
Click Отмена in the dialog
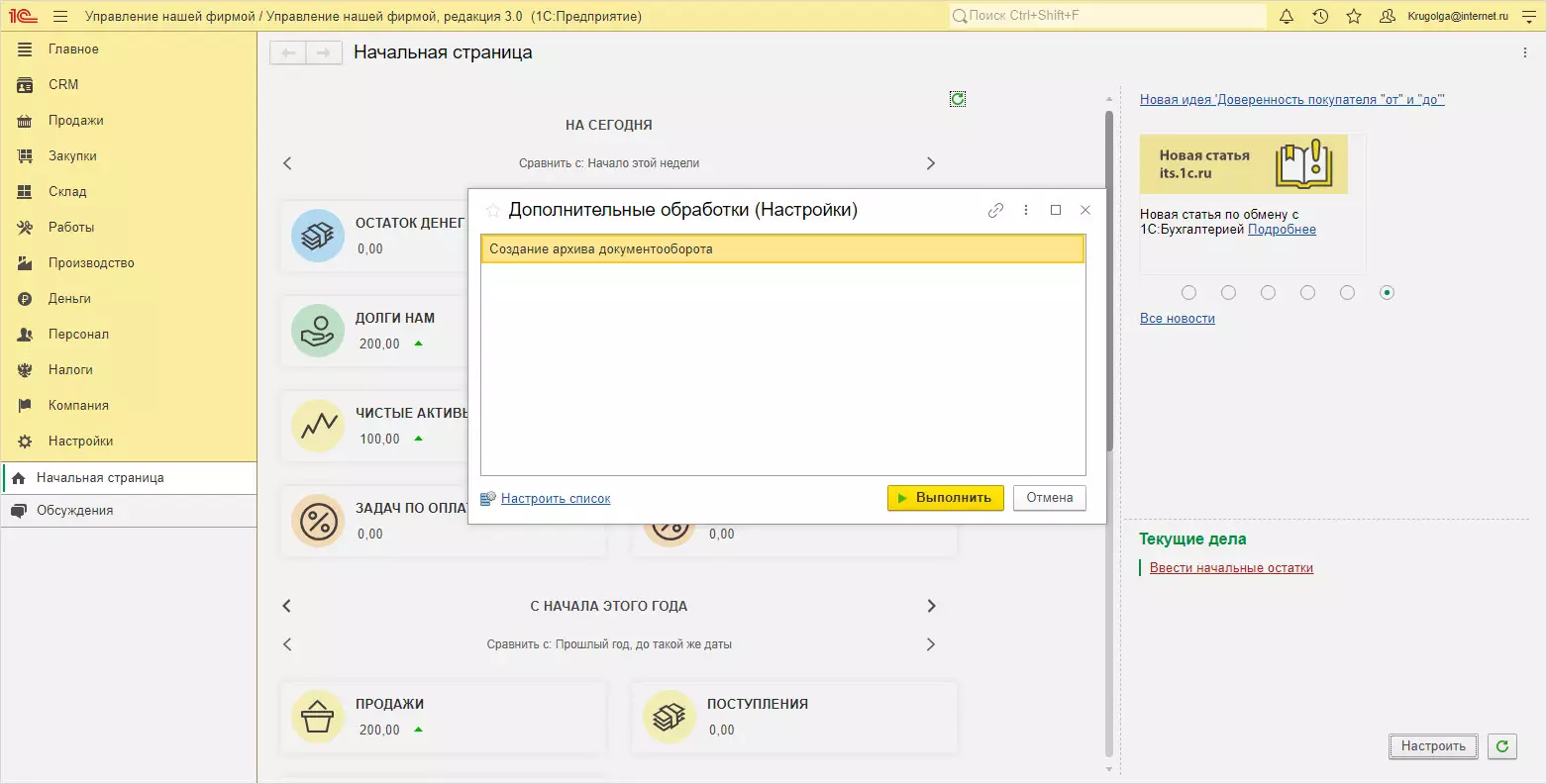click(1050, 498)
